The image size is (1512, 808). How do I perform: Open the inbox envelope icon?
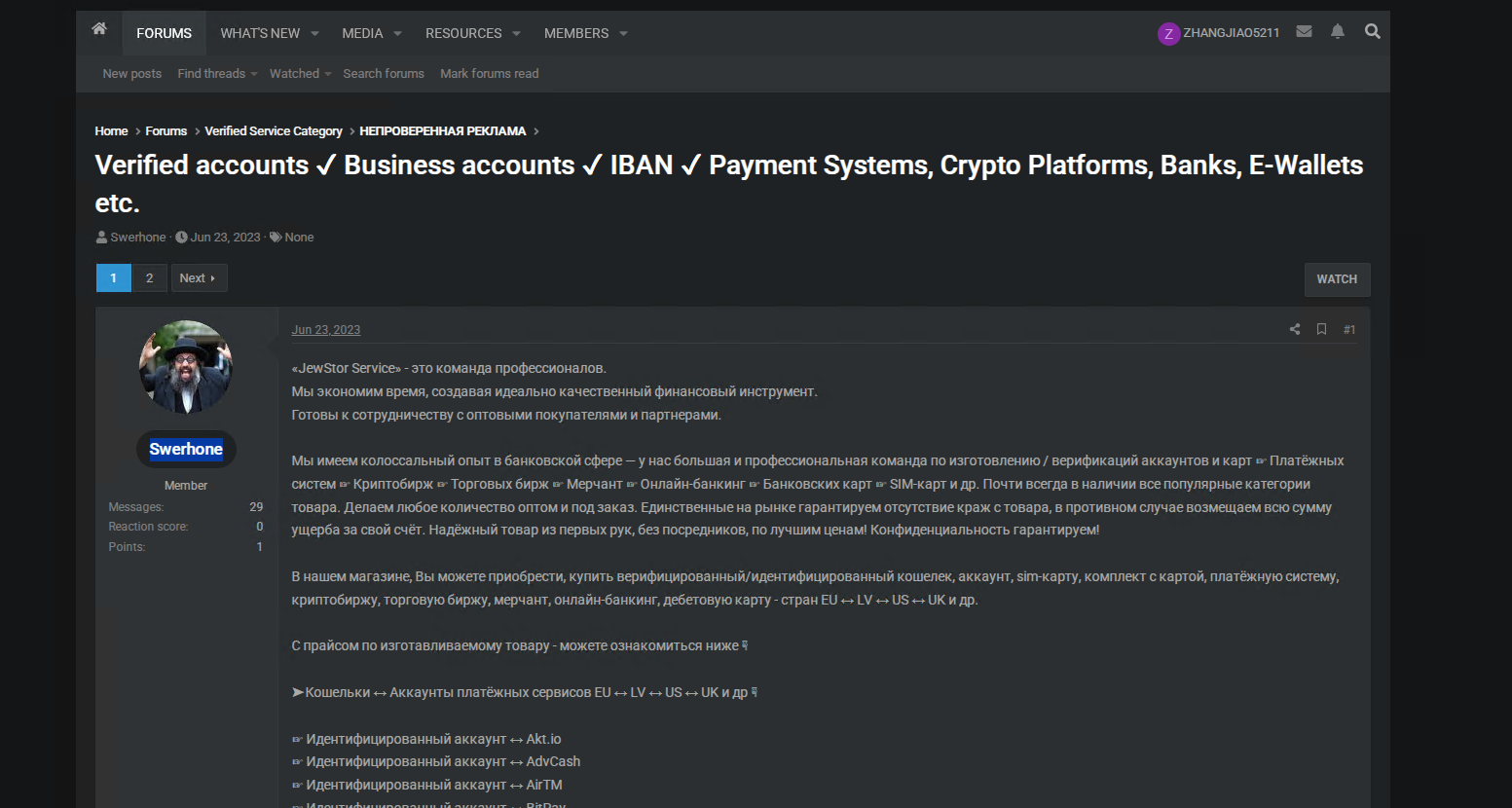1304,32
